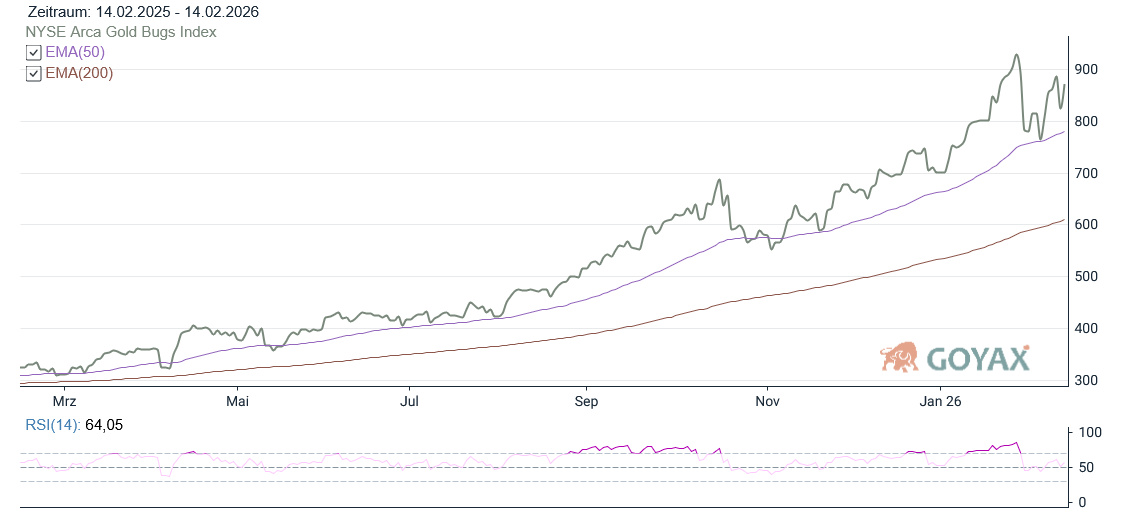1140x513 pixels.
Task: Click the 300 price axis label
Action: pyautogui.click(x=1087, y=381)
